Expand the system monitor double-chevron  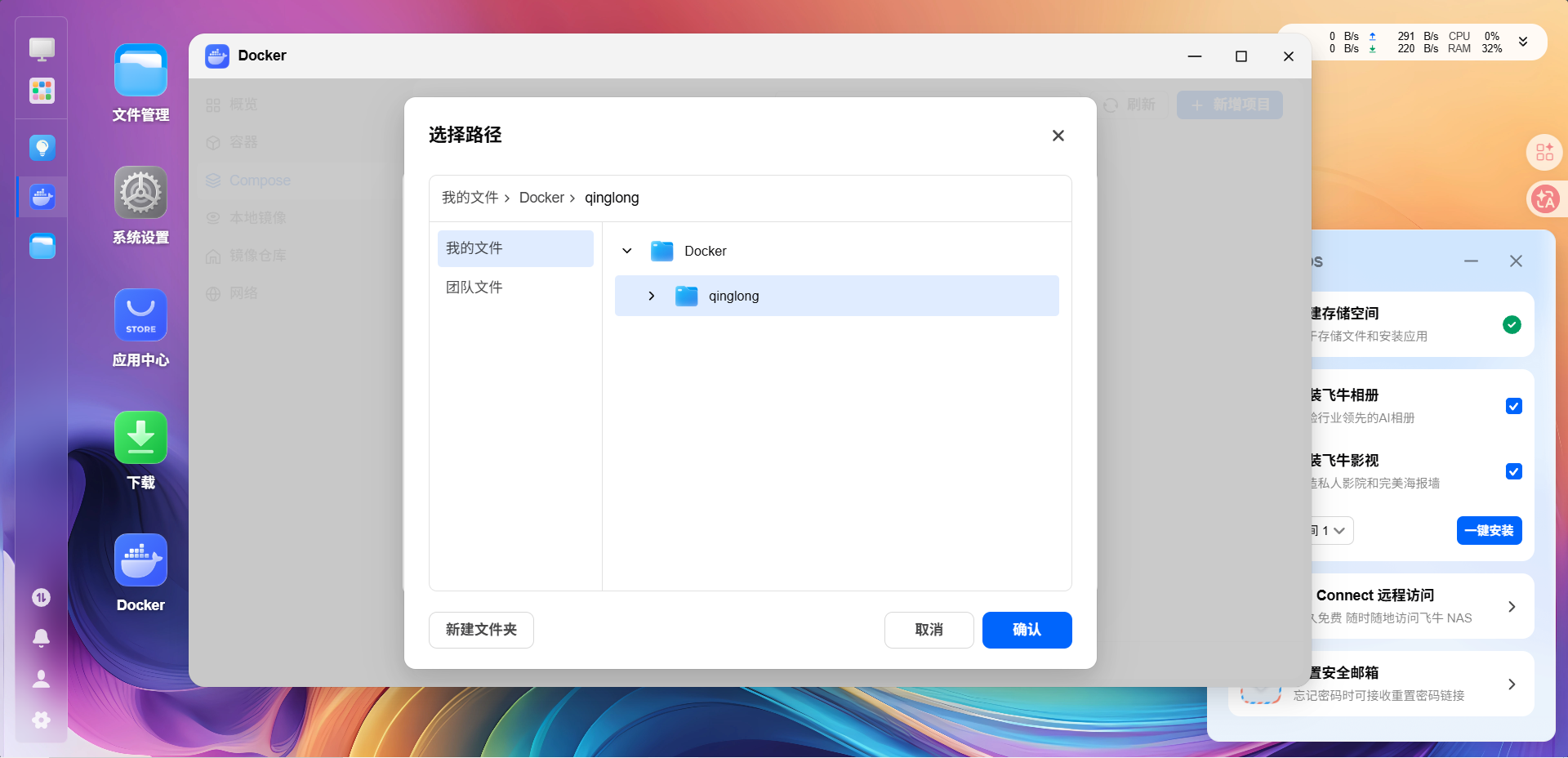coord(1523,42)
